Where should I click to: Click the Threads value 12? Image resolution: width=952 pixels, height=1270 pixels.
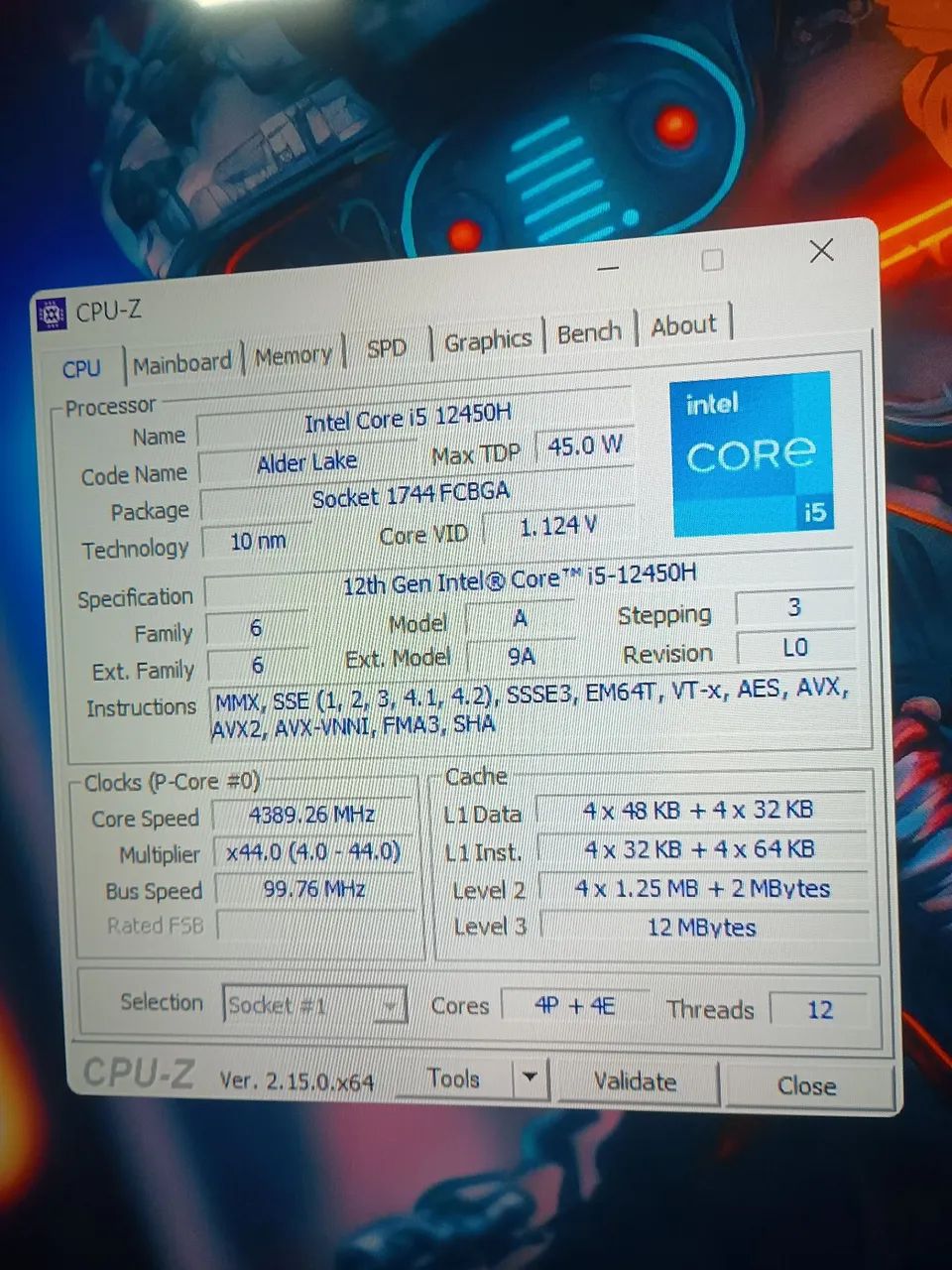[819, 1010]
